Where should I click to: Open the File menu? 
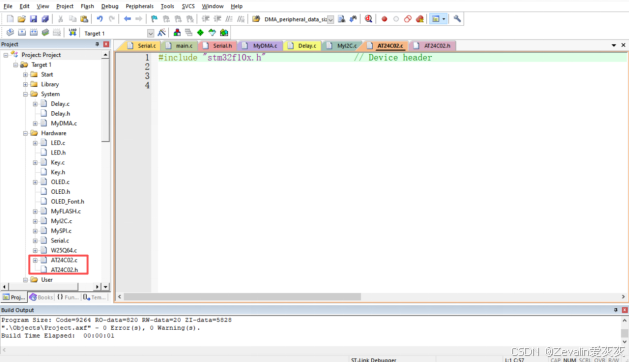pos(8,6)
